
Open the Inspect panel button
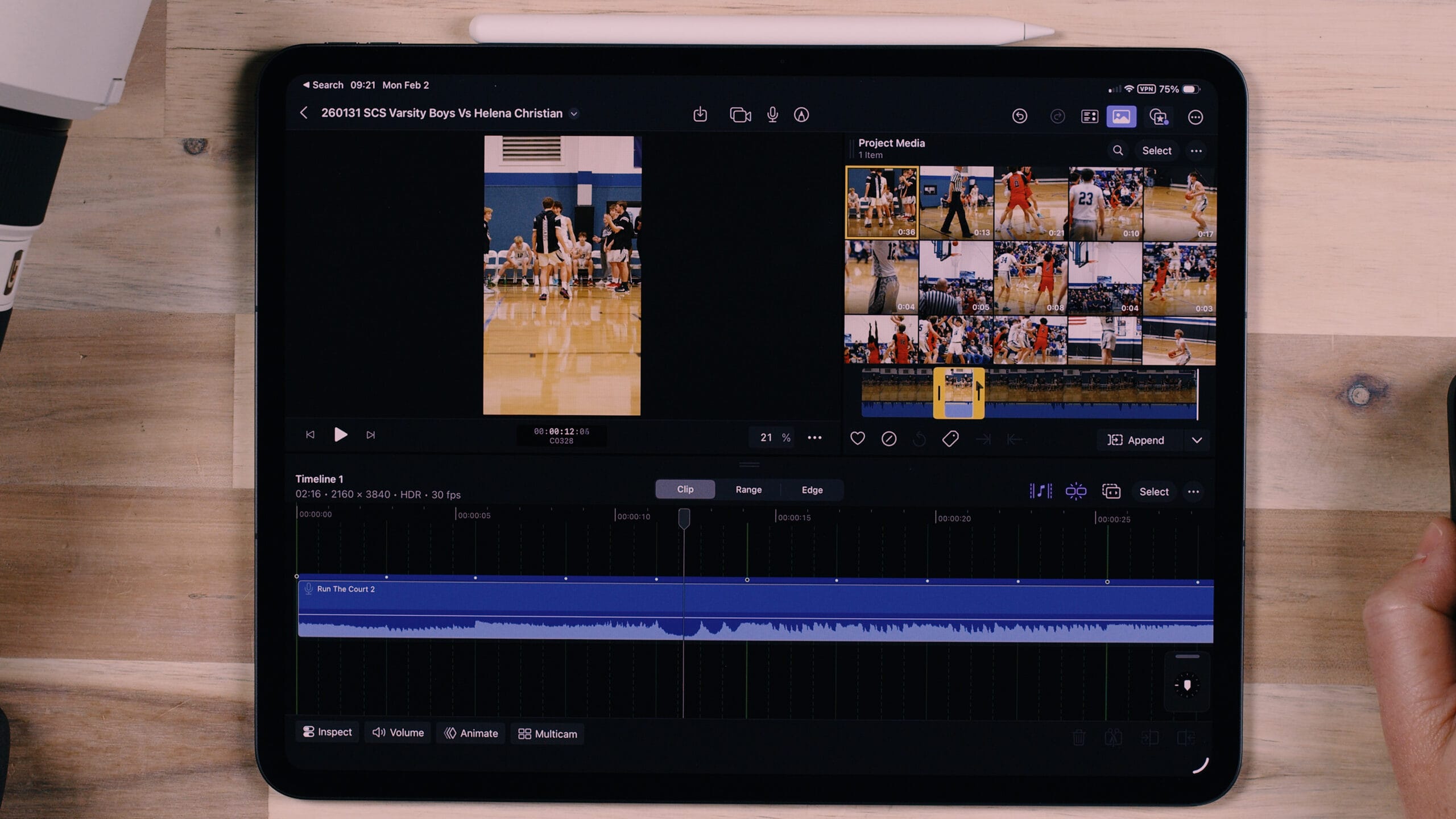(328, 732)
